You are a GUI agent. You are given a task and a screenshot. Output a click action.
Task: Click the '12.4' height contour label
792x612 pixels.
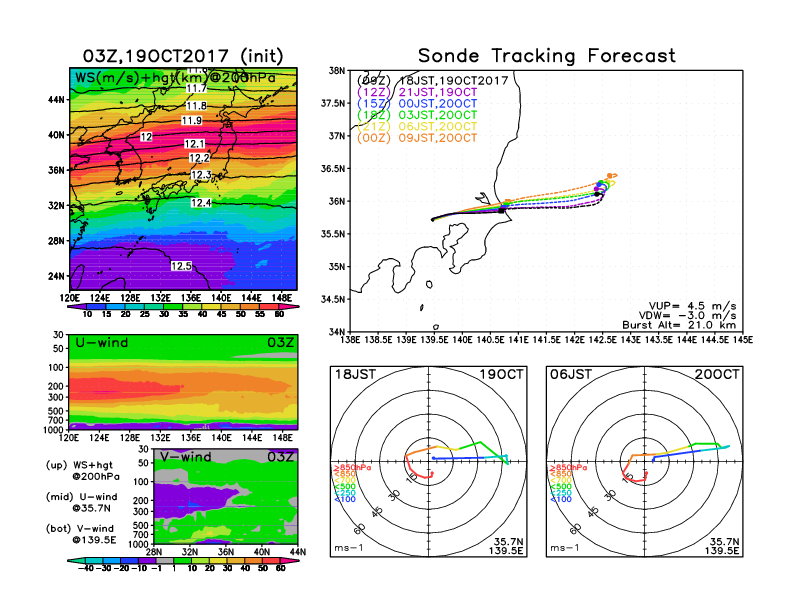[201, 203]
